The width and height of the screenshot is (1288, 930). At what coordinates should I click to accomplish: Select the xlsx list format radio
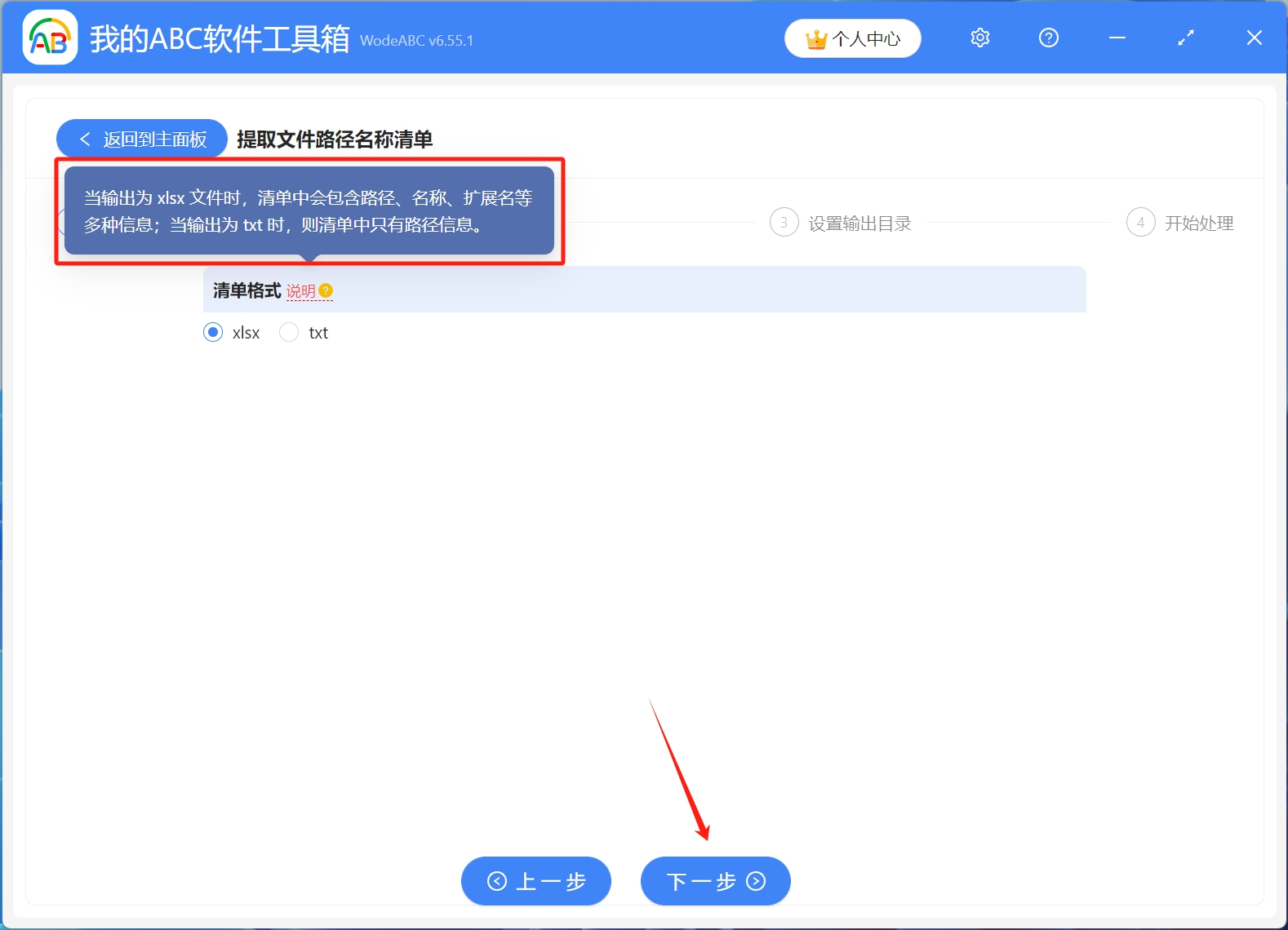[213, 332]
